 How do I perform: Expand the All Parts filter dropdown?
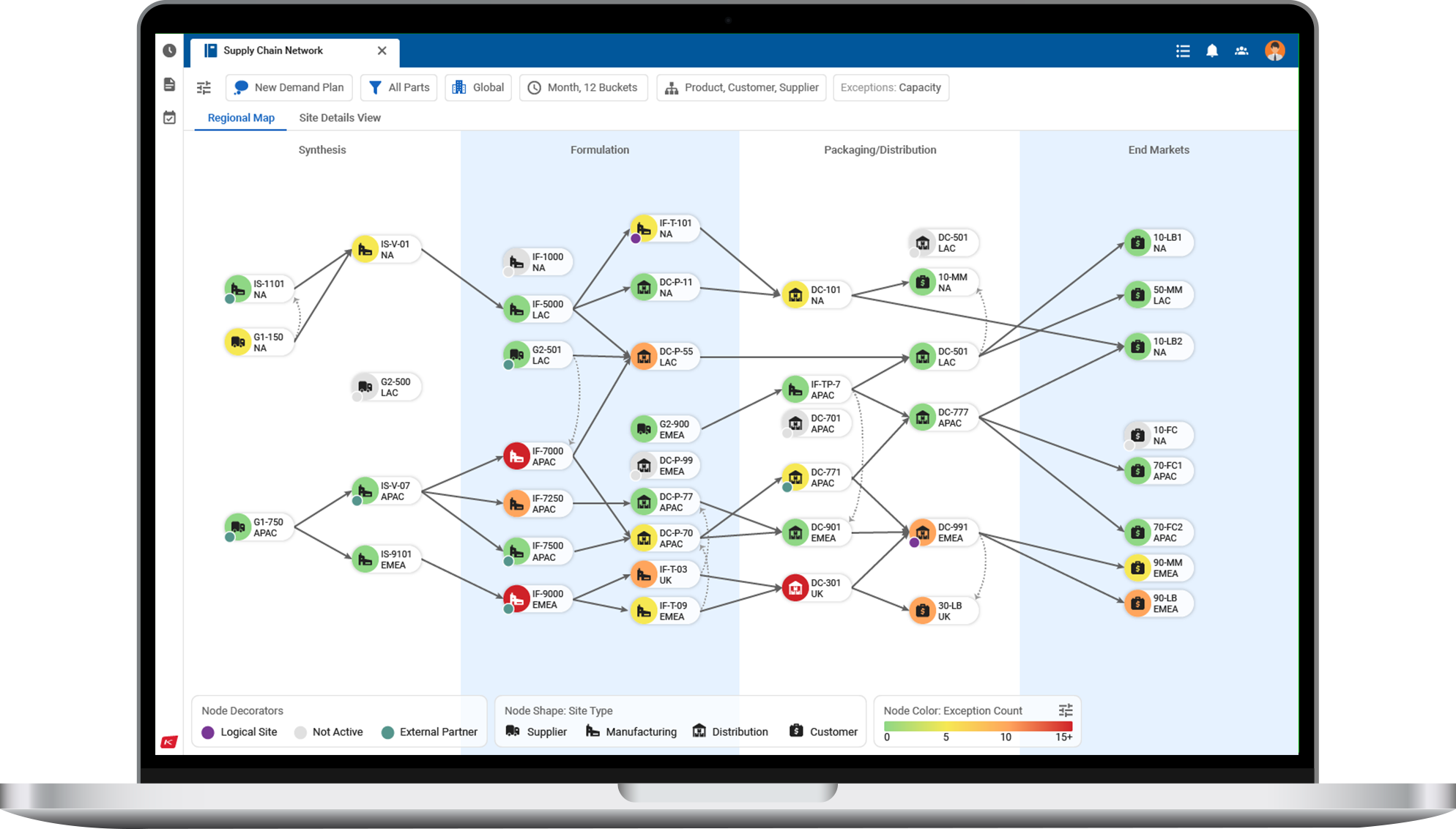click(x=399, y=88)
